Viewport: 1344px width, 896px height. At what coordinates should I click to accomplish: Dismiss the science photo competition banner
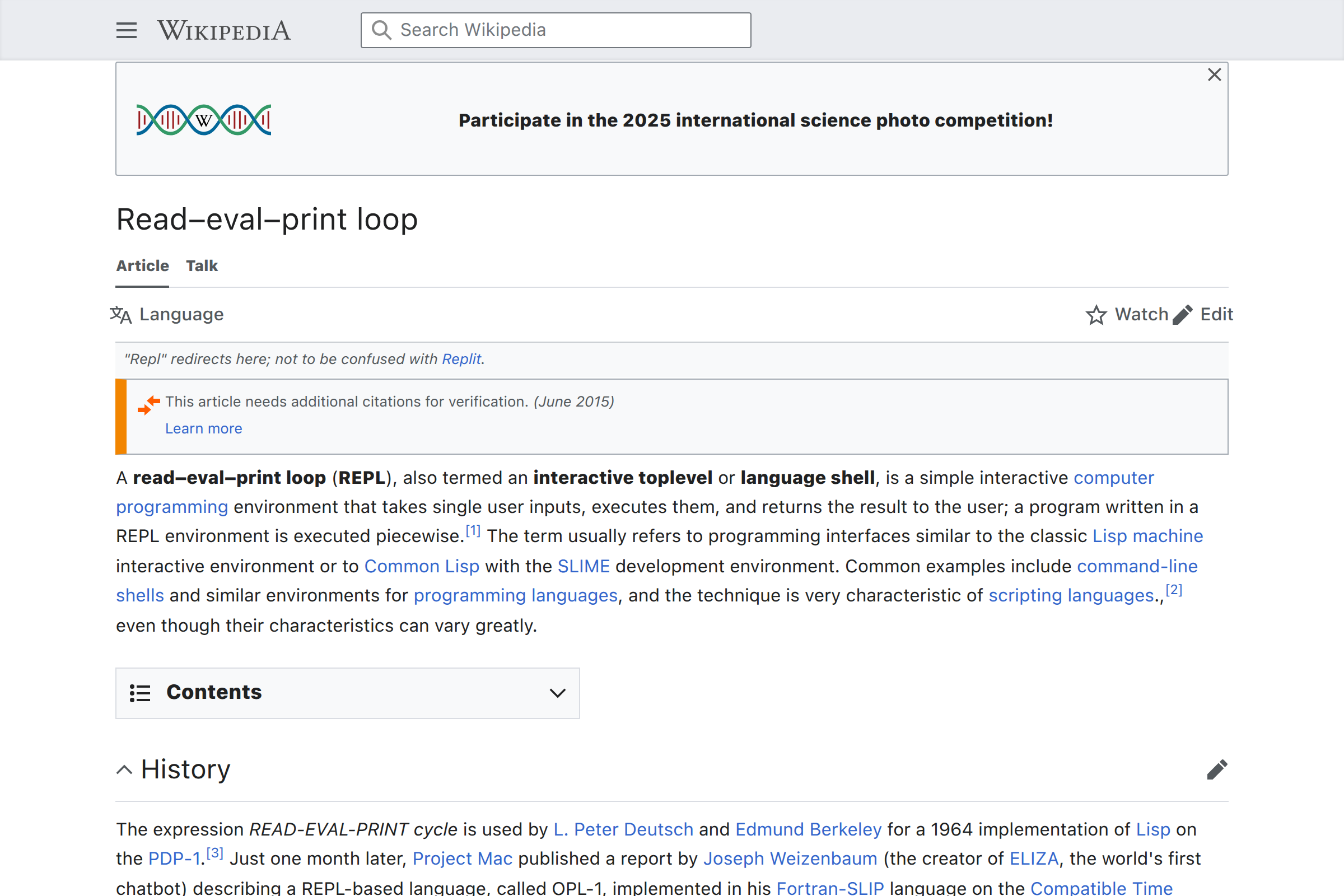pos(1214,75)
